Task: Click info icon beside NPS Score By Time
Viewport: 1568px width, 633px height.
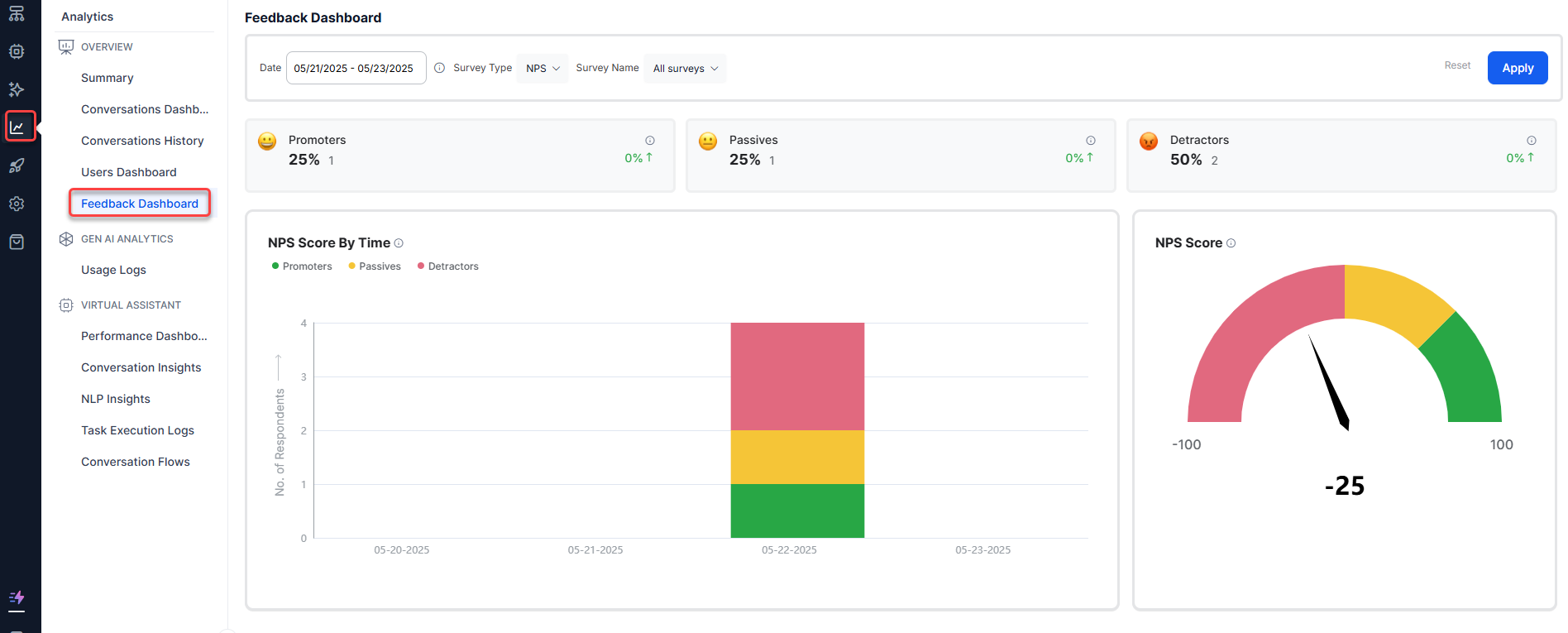Action: (x=399, y=243)
